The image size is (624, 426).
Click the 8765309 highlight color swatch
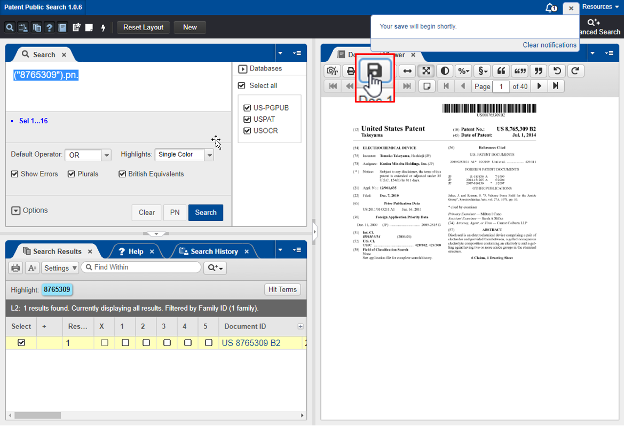(x=57, y=289)
